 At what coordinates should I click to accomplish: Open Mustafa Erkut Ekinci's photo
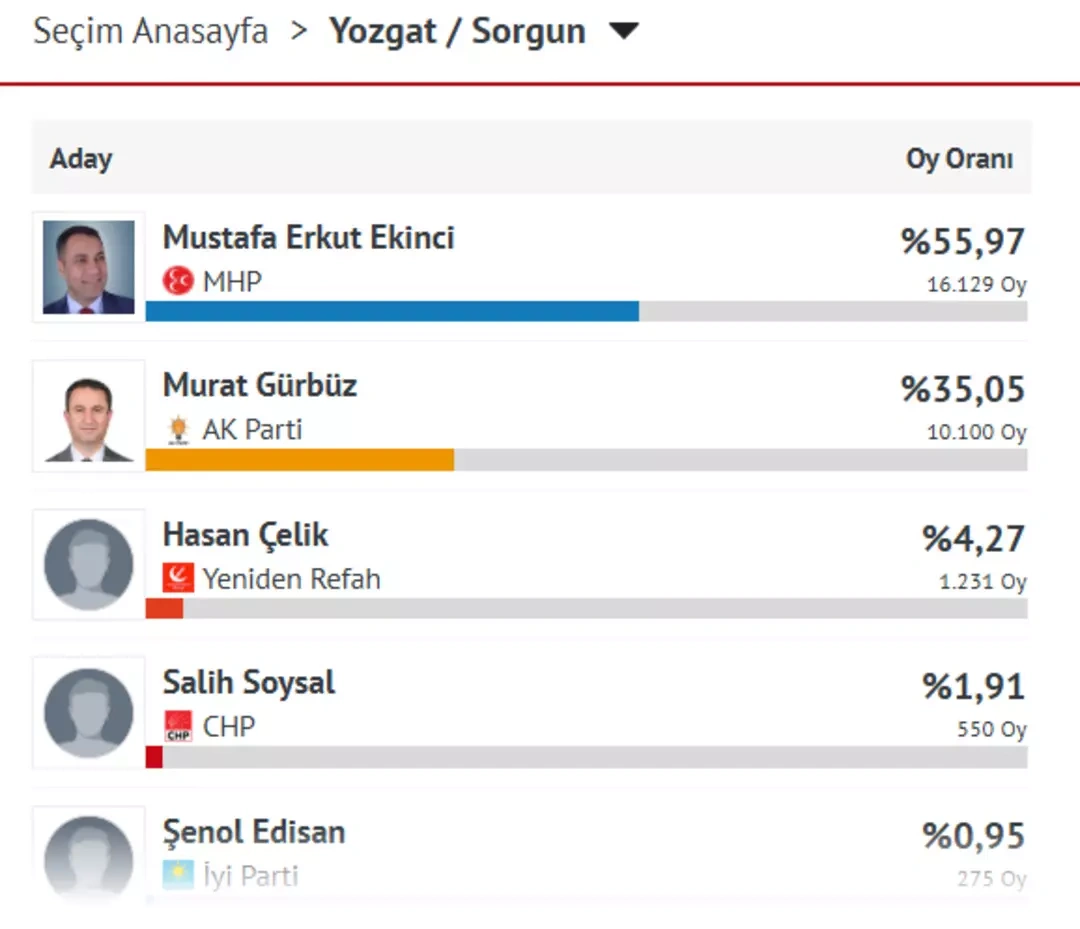pos(89,267)
